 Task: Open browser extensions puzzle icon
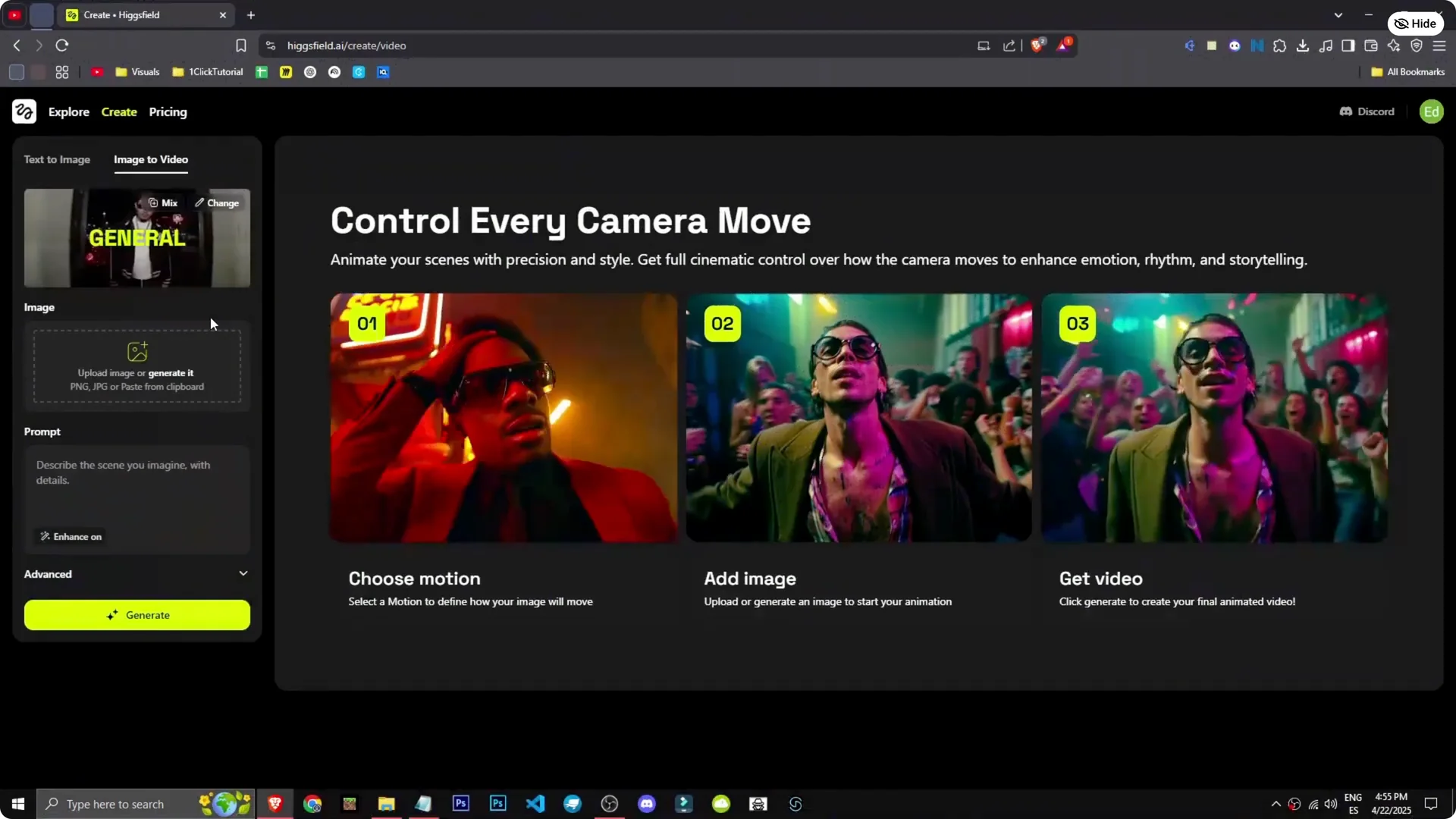(x=1280, y=45)
